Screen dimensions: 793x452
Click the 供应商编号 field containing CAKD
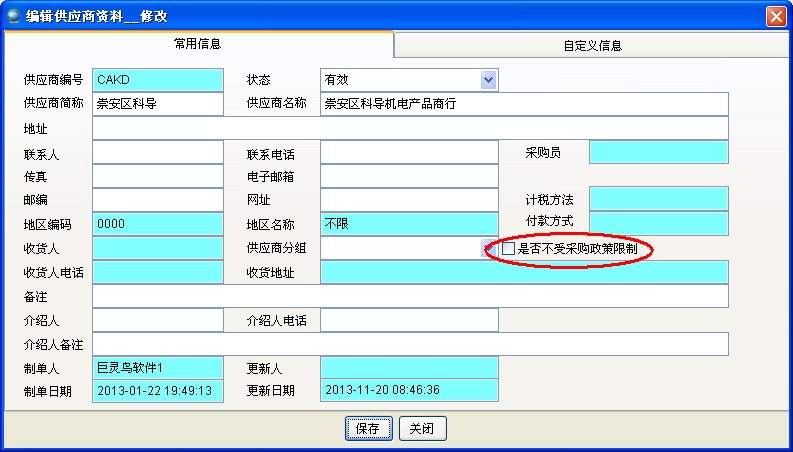pos(158,80)
